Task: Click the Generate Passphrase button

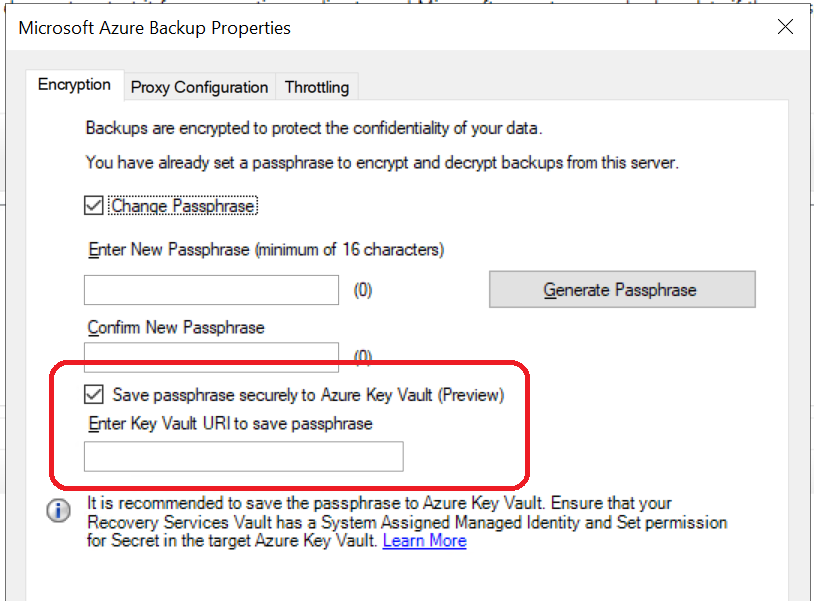Action: 621,290
